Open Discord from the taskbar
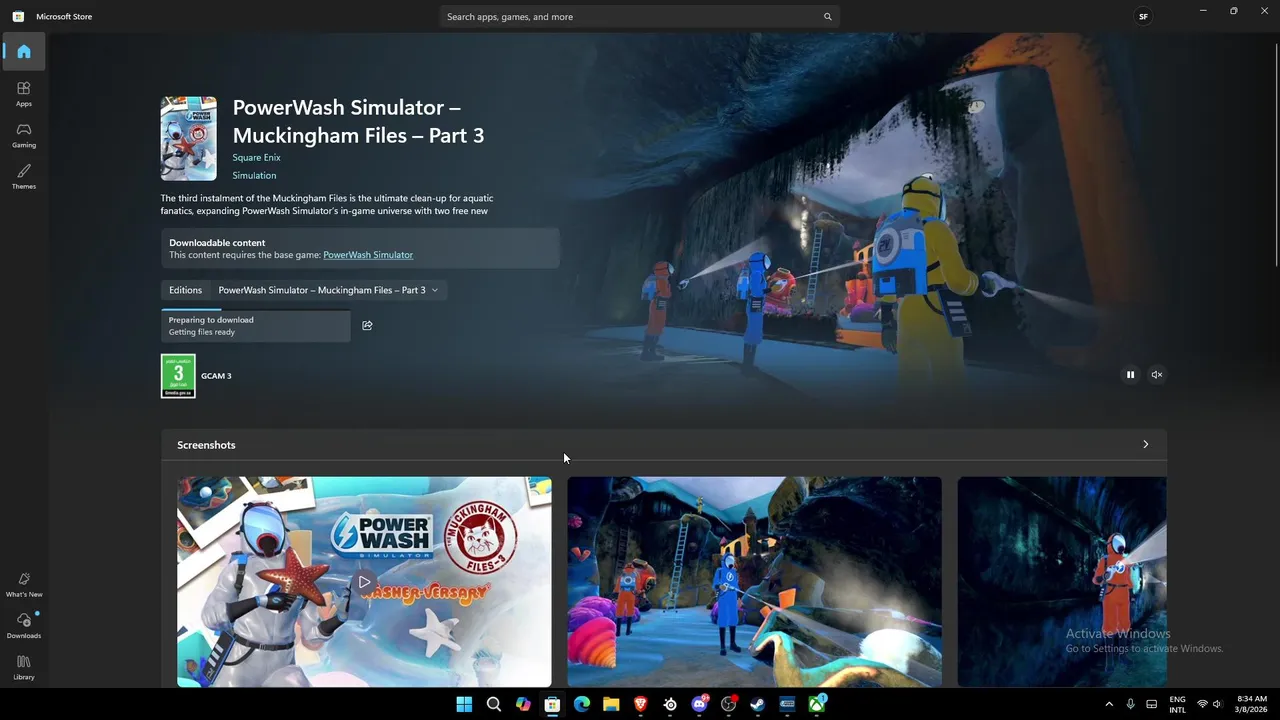 click(x=700, y=704)
